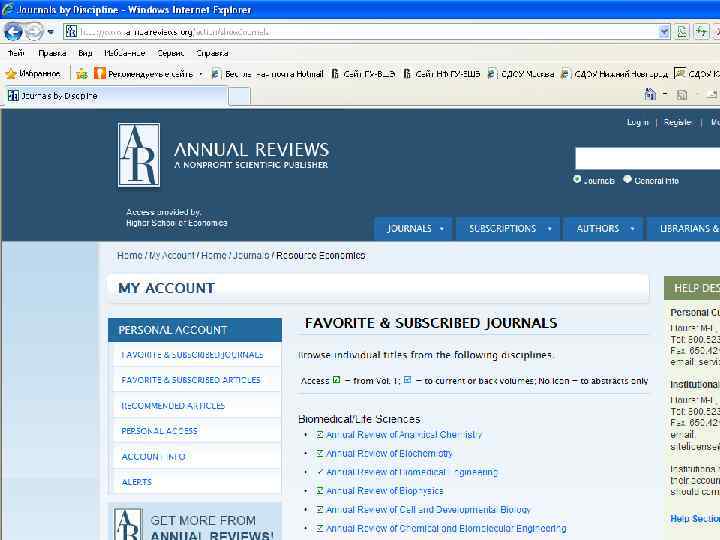Click the Help Section link
This screenshot has width=720, height=540.
click(x=695, y=518)
